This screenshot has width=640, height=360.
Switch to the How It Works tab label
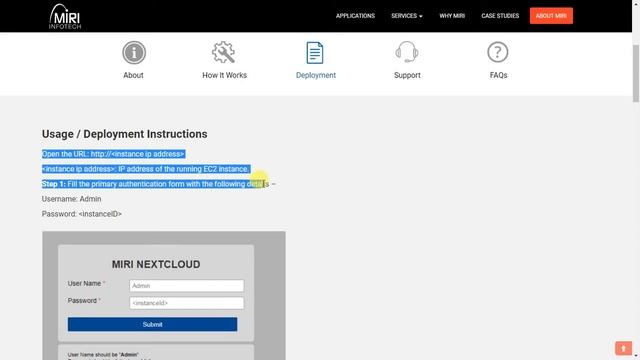(x=224, y=75)
